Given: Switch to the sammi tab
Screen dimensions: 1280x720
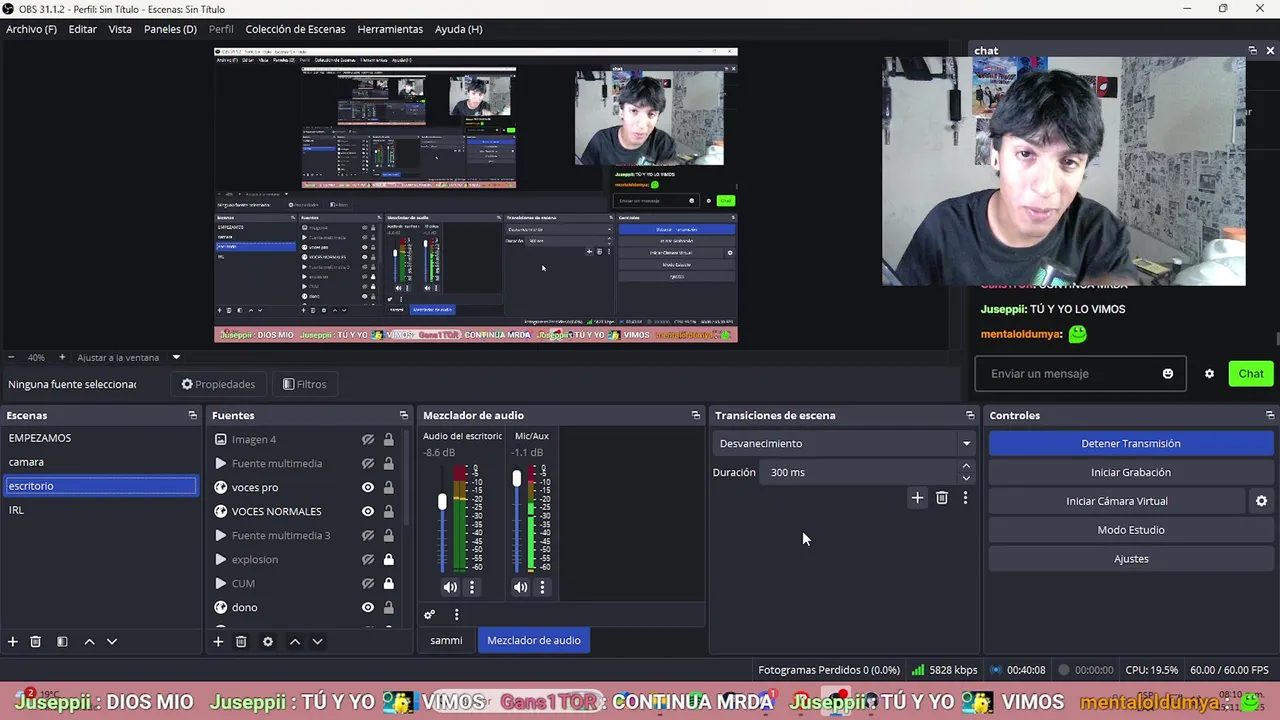Looking at the screenshot, I should [446, 640].
